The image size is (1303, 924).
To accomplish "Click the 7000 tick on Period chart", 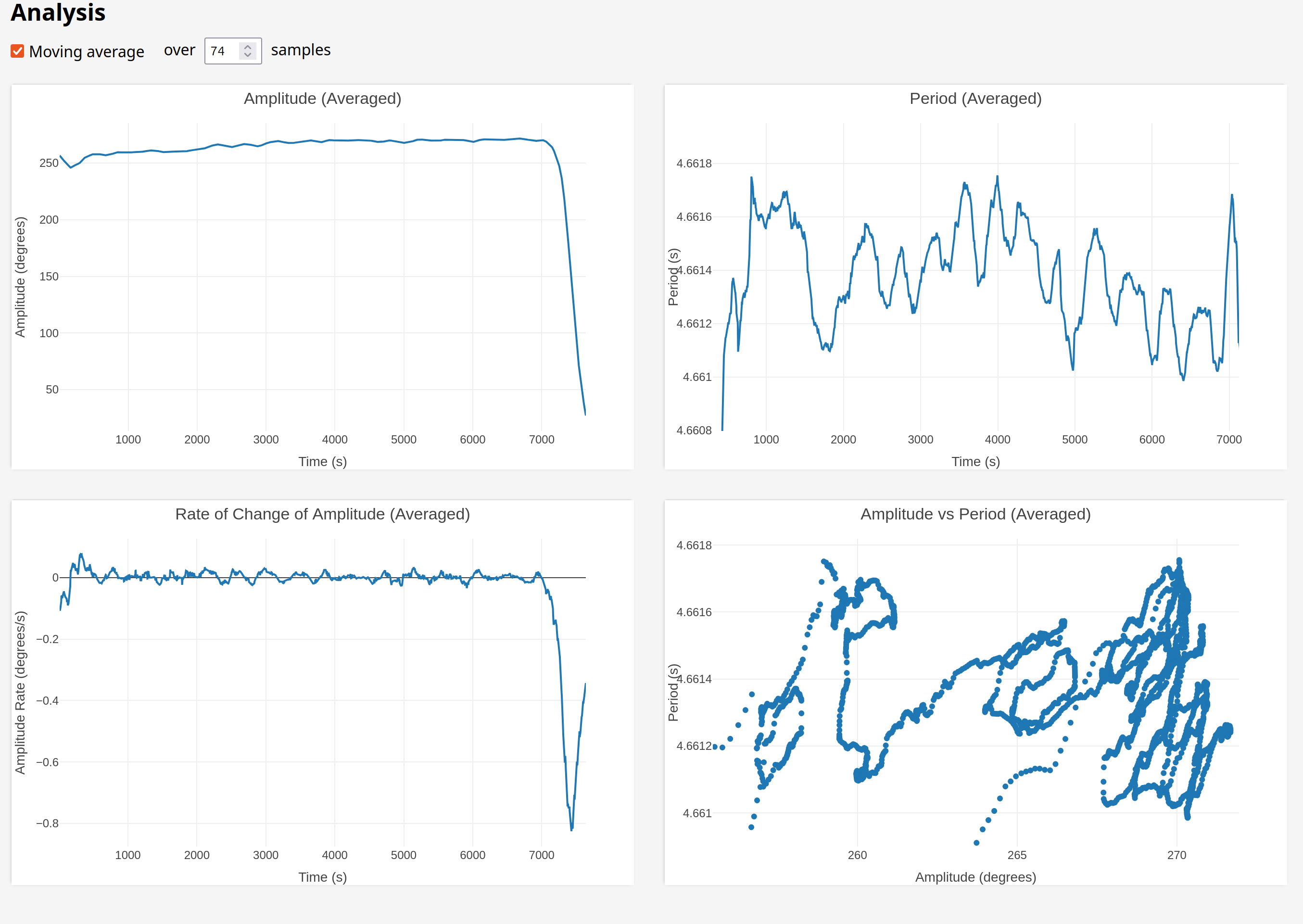I will click(1228, 439).
